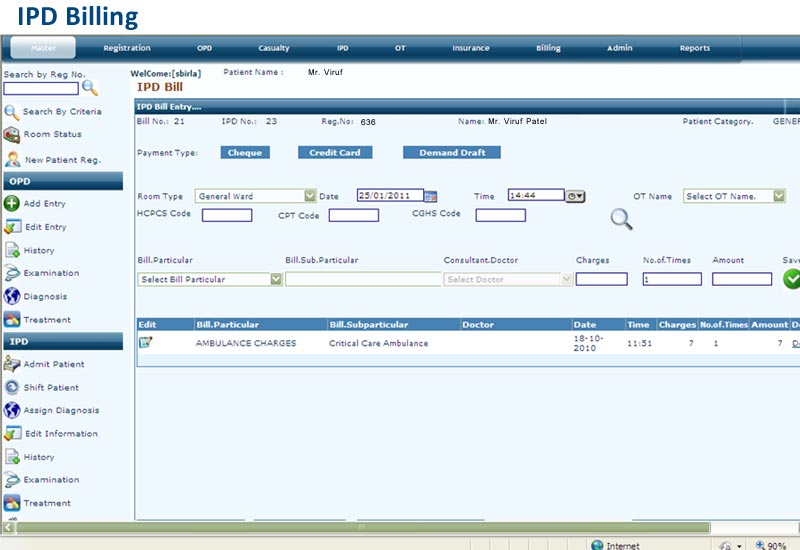
Task: Open the IPD History icon
Action: point(12,457)
